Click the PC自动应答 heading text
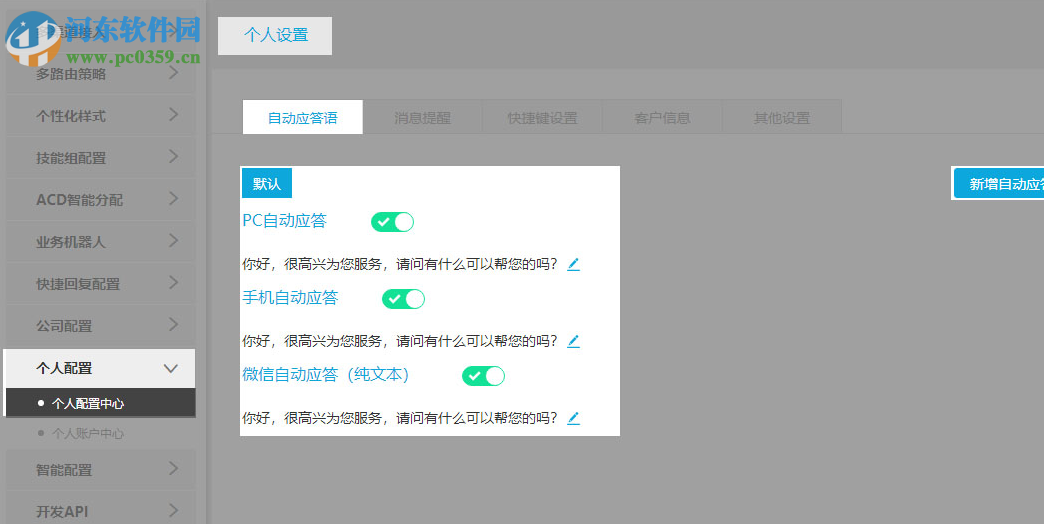This screenshot has height=524, width=1044. coord(284,220)
